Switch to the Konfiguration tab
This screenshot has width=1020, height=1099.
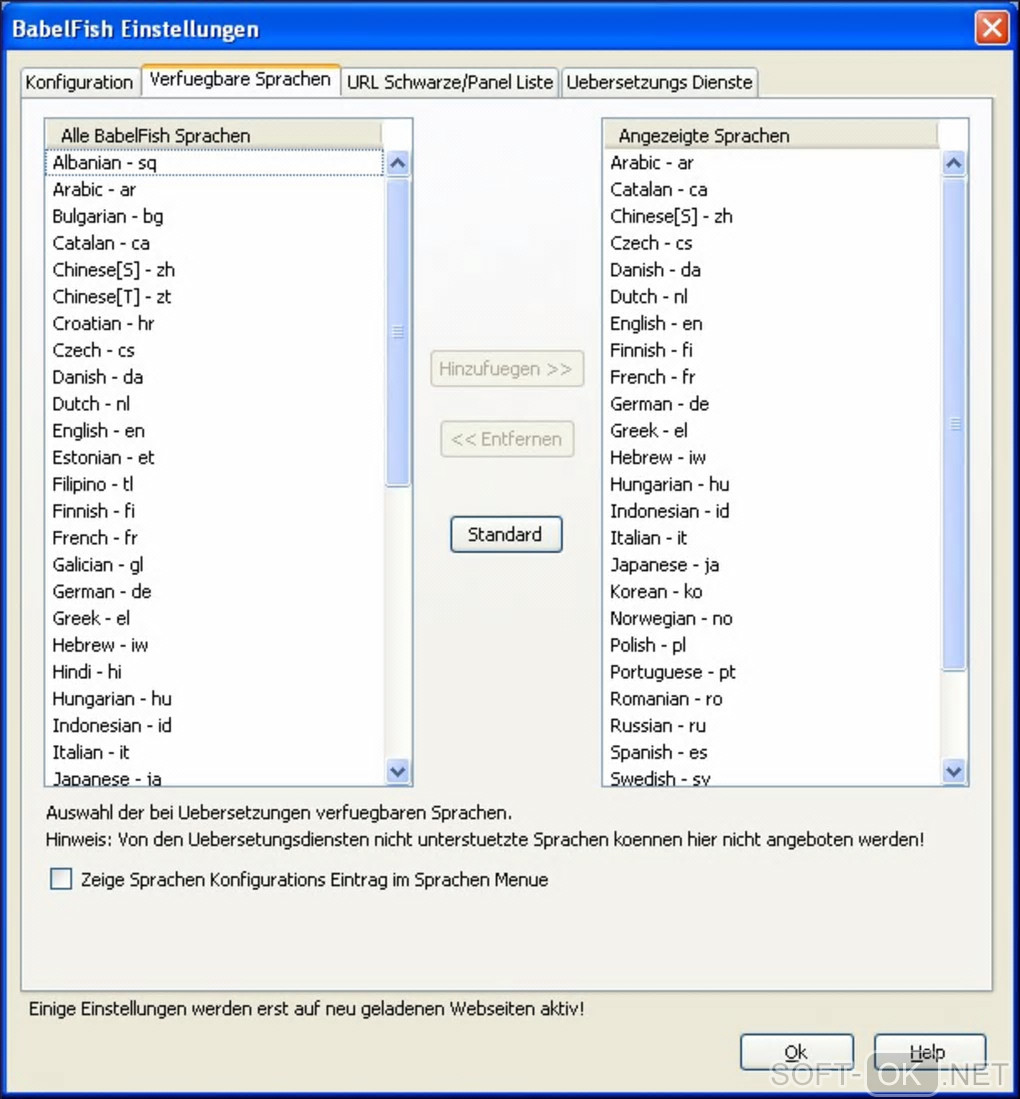pos(79,83)
